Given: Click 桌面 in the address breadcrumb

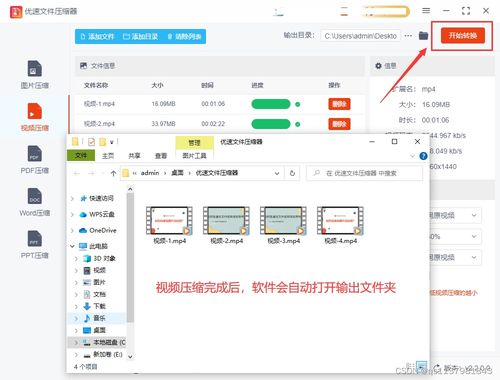Looking at the screenshot, I should (177, 173).
